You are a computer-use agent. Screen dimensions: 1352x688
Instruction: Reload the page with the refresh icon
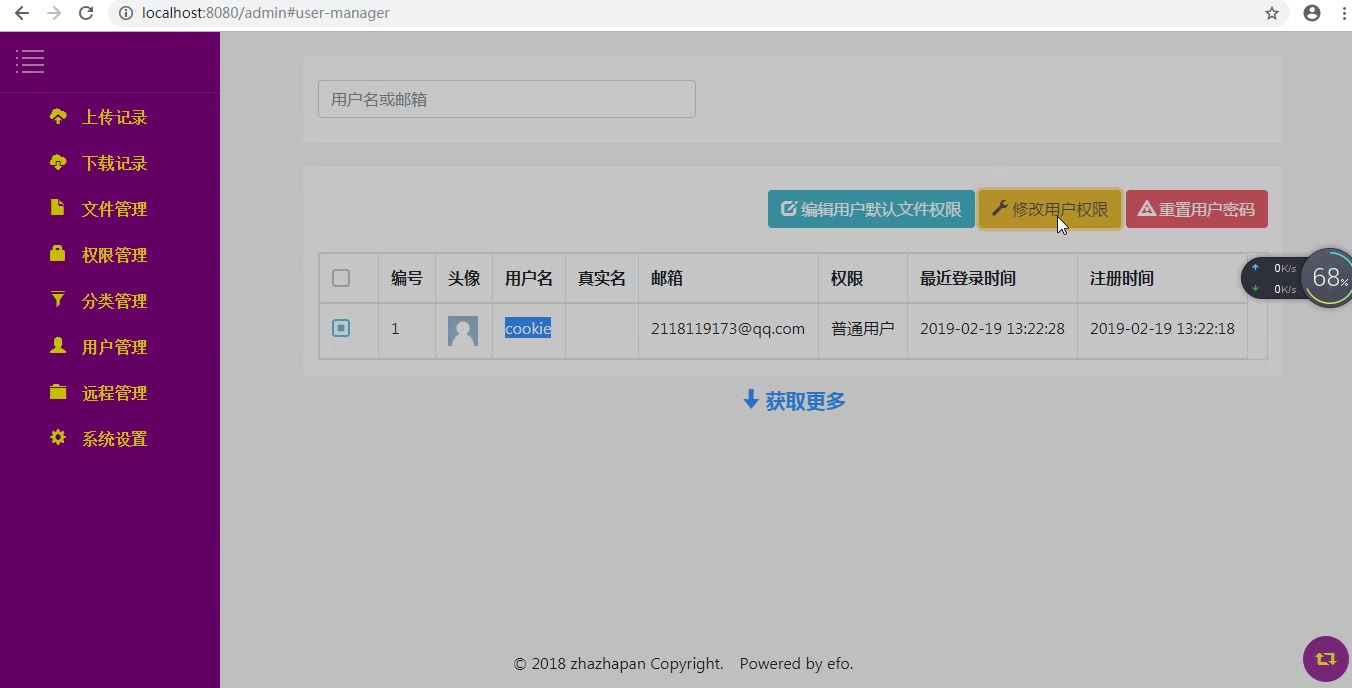[86, 13]
